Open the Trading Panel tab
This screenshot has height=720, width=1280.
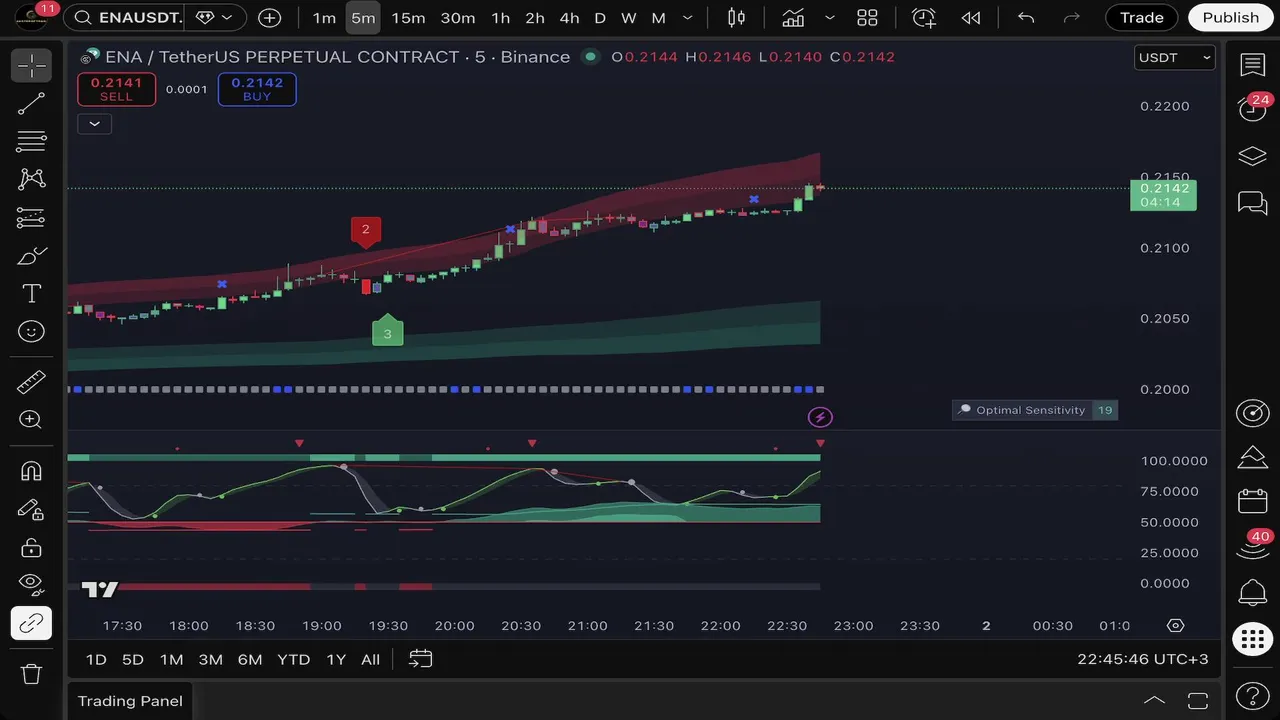(130, 701)
